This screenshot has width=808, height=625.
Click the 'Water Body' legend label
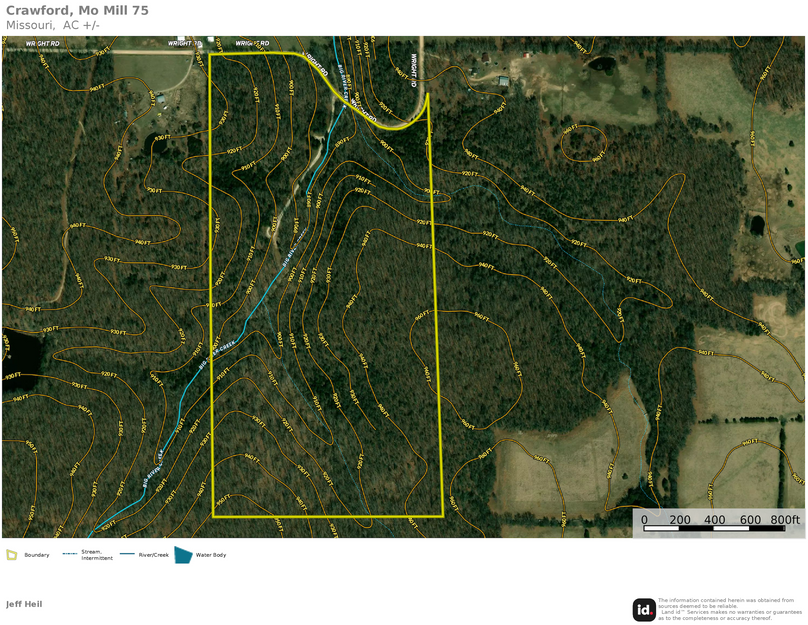coord(210,555)
